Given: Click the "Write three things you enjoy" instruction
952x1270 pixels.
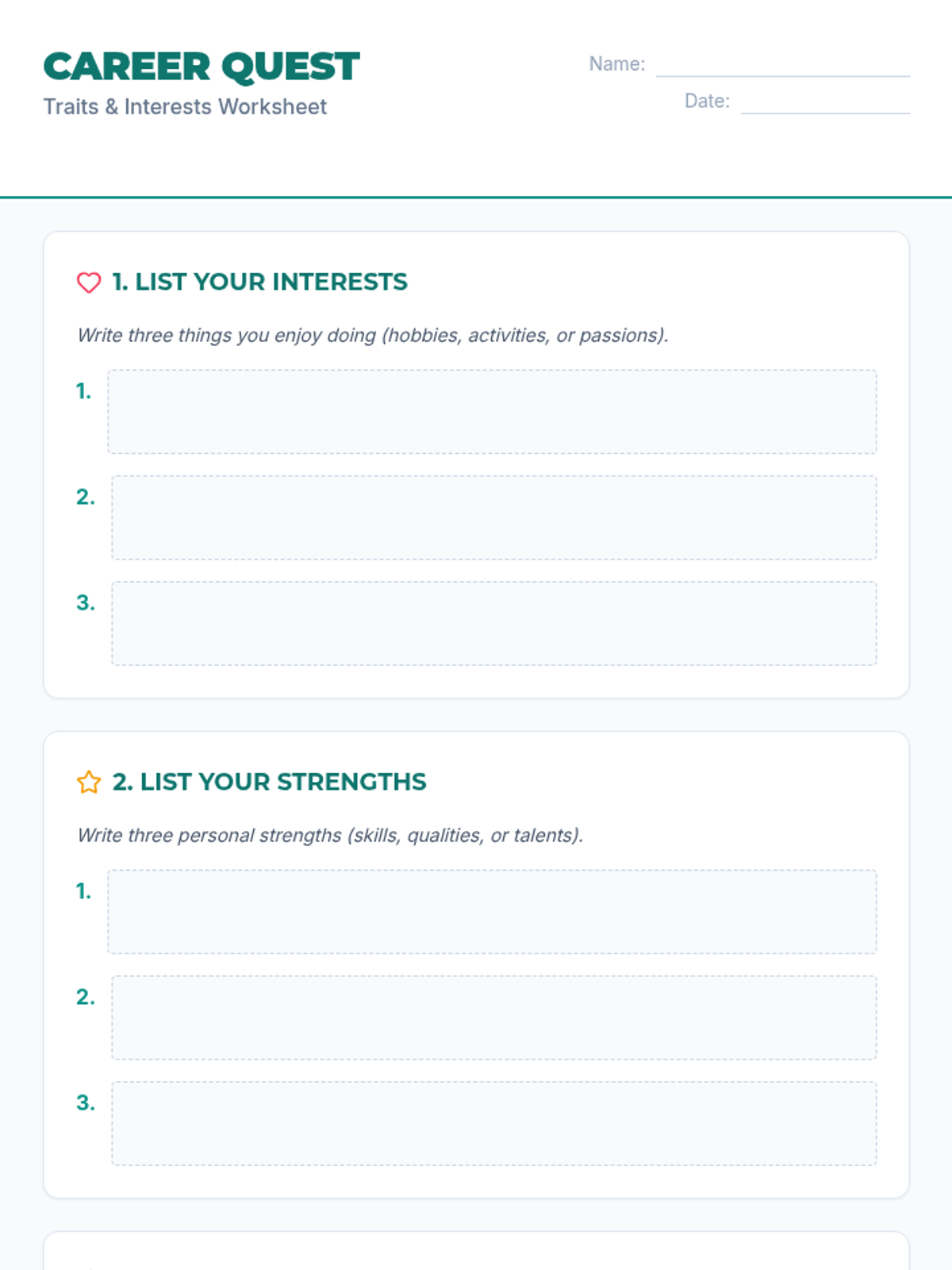Looking at the screenshot, I should click(x=373, y=335).
